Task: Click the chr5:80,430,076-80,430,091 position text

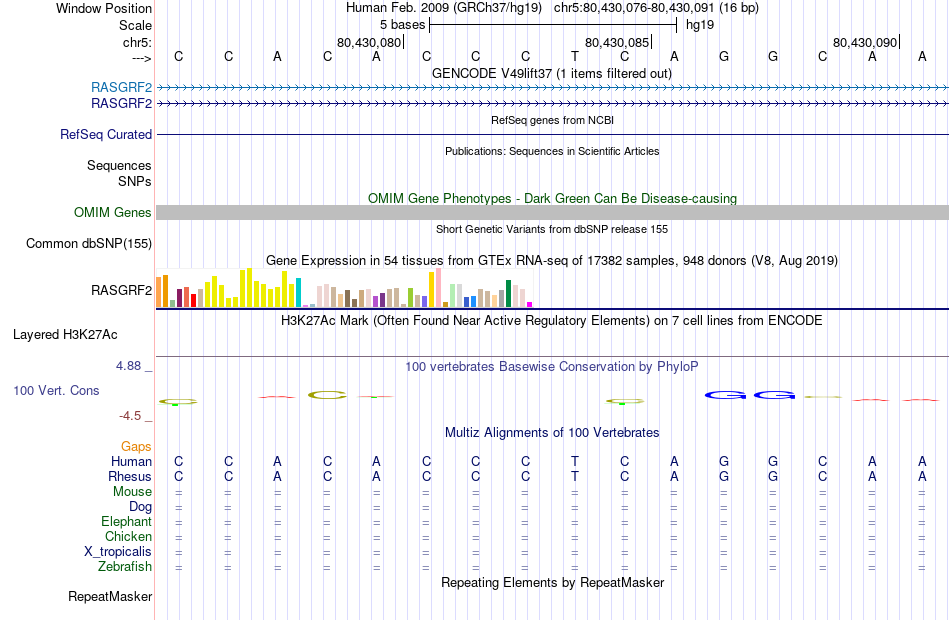Action: coord(656,8)
